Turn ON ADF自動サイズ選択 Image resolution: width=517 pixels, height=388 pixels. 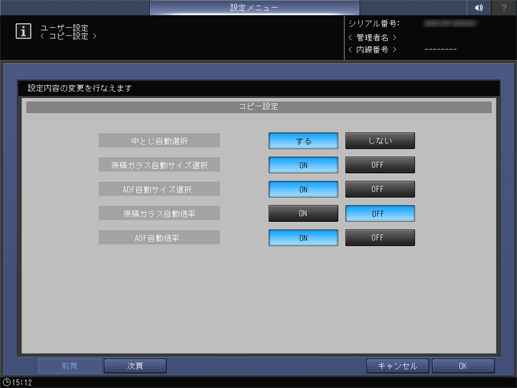pos(303,189)
